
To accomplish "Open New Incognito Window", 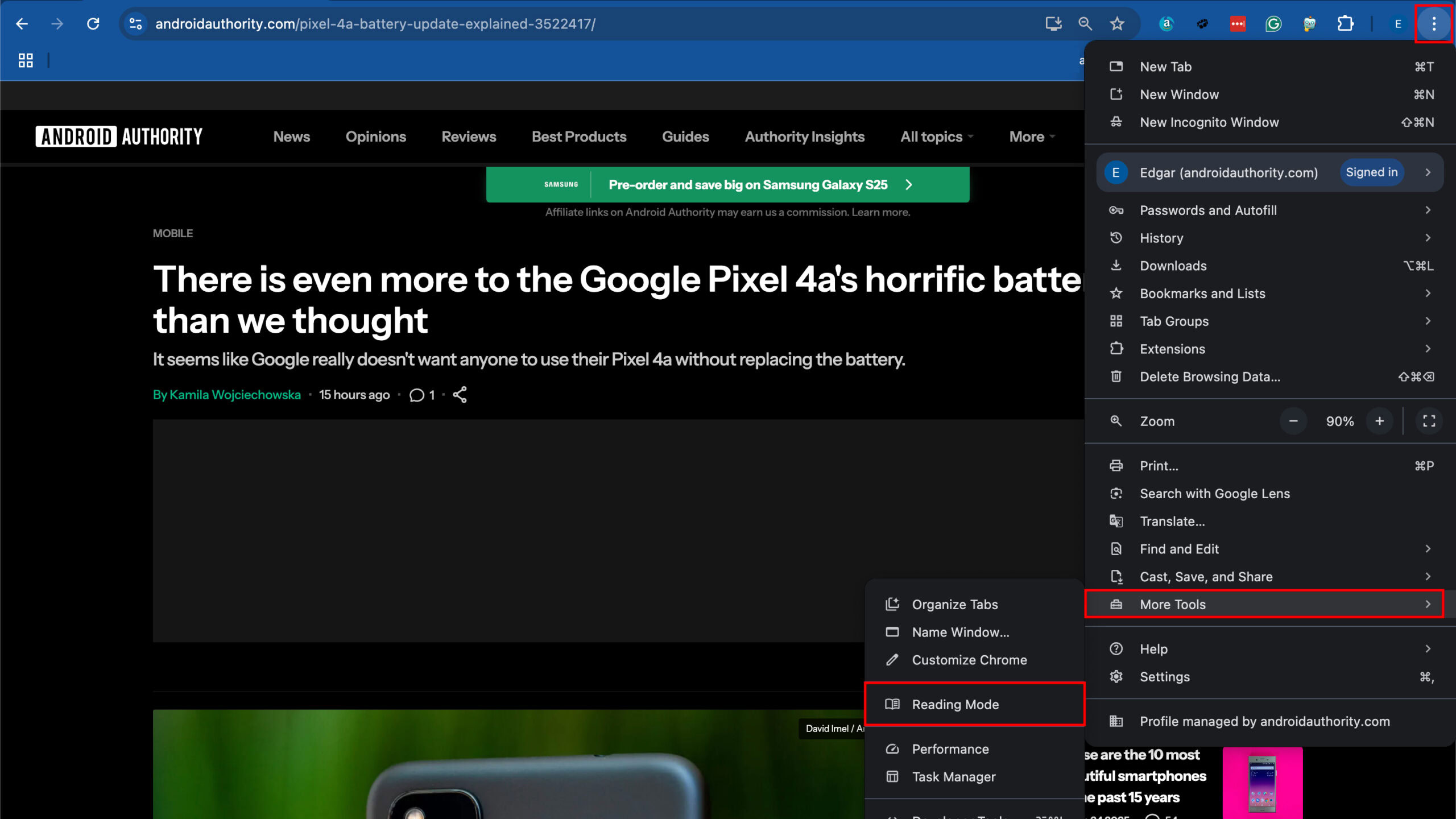I will (x=1210, y=122).
